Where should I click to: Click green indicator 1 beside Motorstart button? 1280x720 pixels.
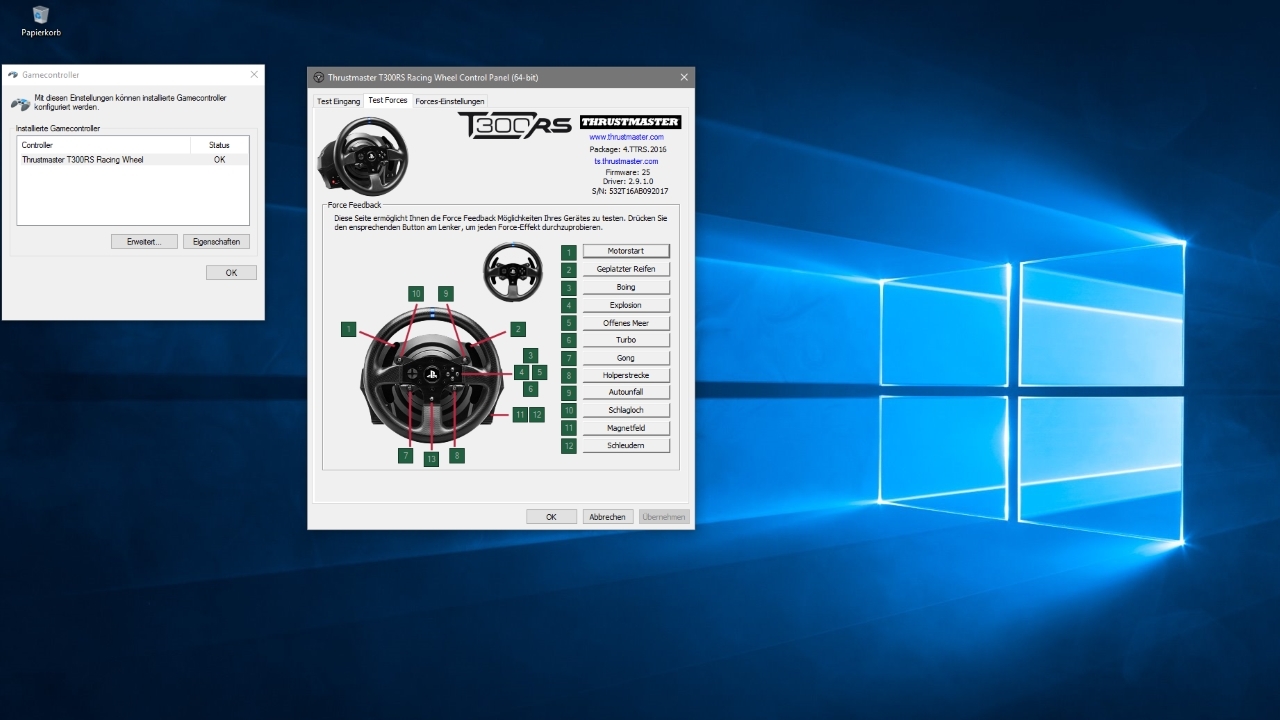[569, 252]
